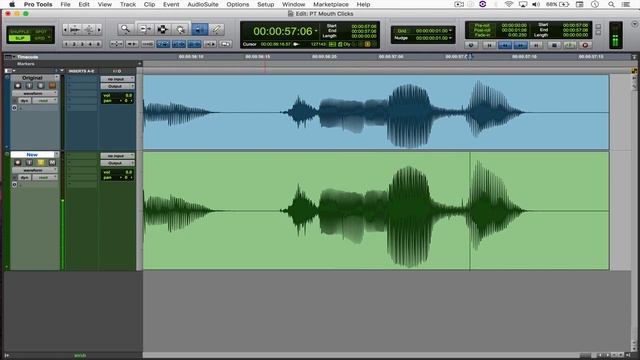Add marker with Markers plus button
This screenshot has width=640, height=360.
pos(140,64)
